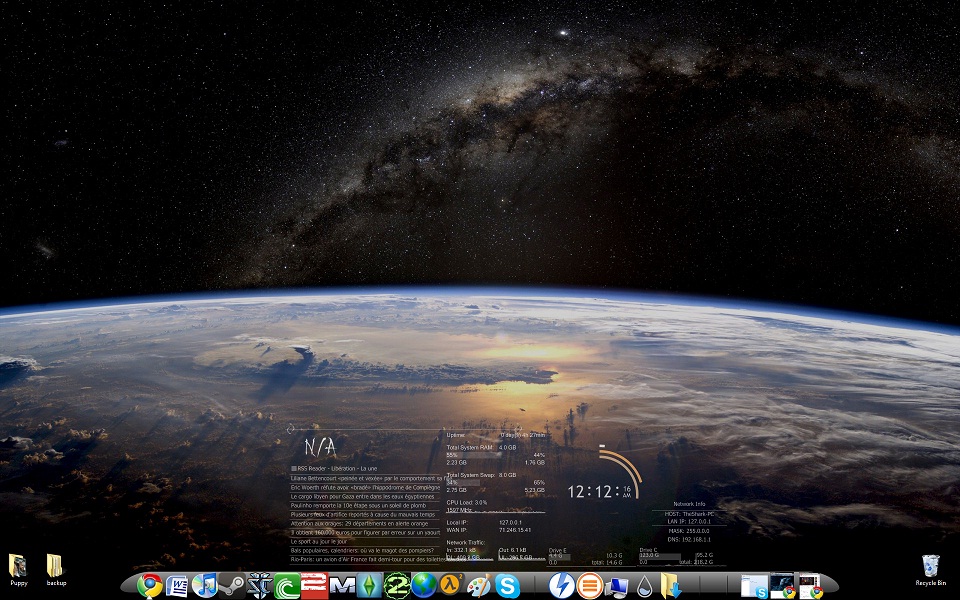
Task: Open the orange striped circle dock icon
Action: [590, 586]
